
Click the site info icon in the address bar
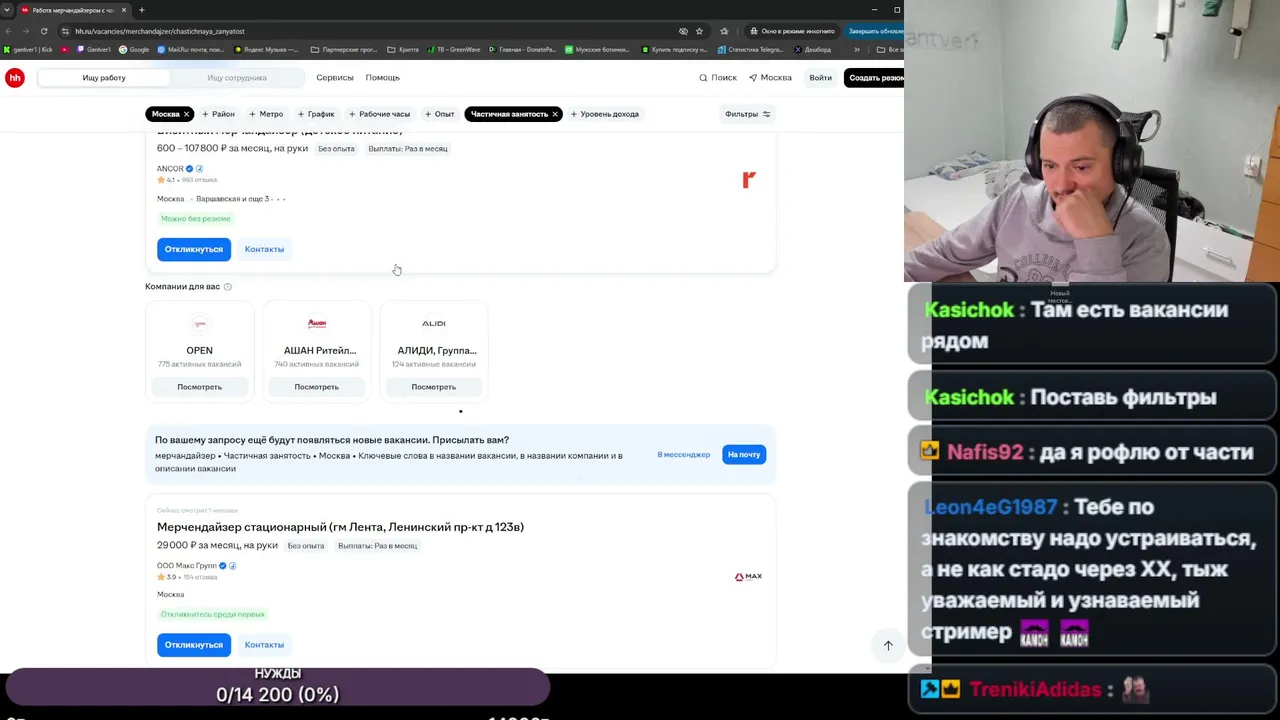click(65, 31)
